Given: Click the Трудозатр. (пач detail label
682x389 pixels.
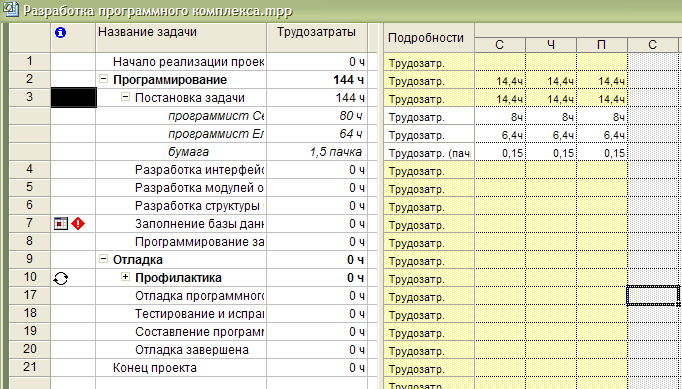Looking at the screenshot, I should [x=429, y=153].
